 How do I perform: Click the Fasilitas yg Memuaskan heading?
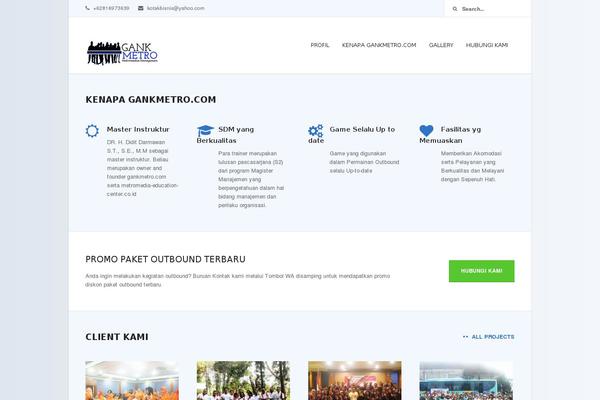[x=450, y=135]
